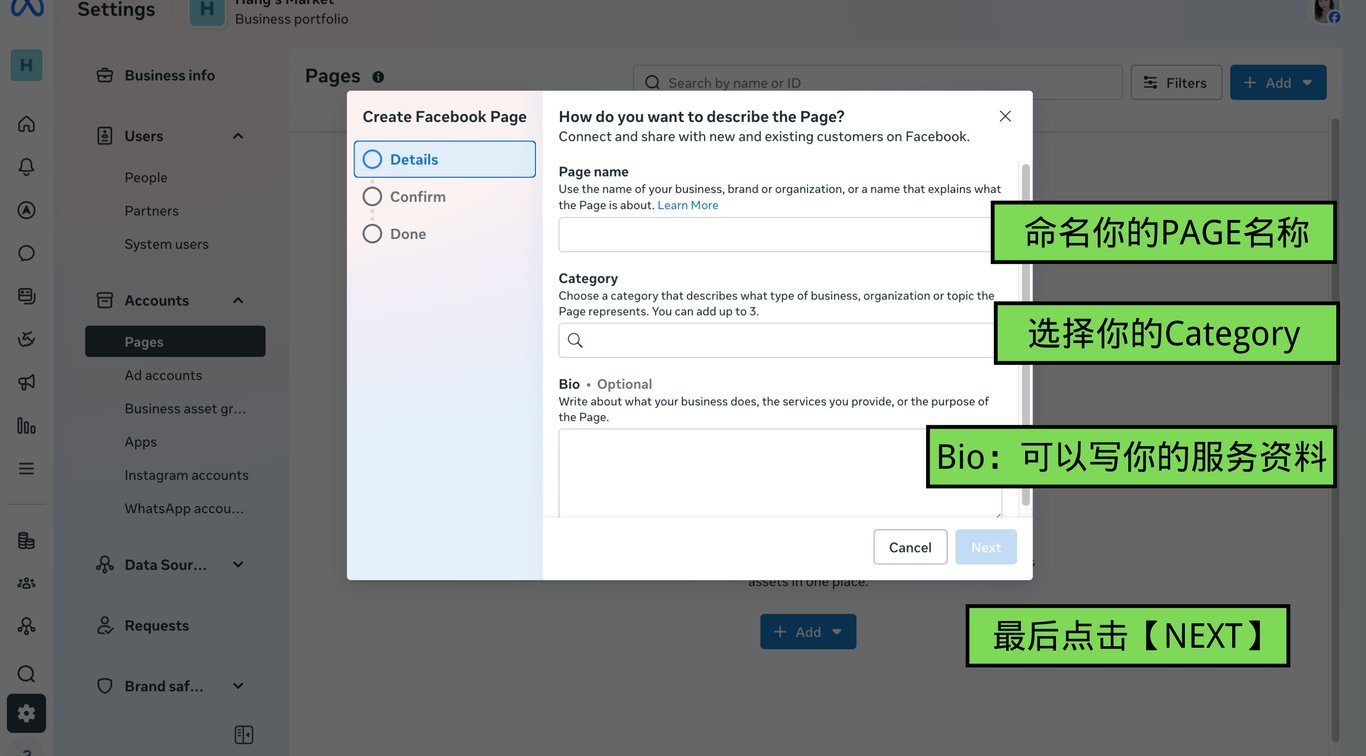The height and width of the screenshot is (756, 1366).
Task: Select the H portfolio switcher in header
Action: point(207,11)
